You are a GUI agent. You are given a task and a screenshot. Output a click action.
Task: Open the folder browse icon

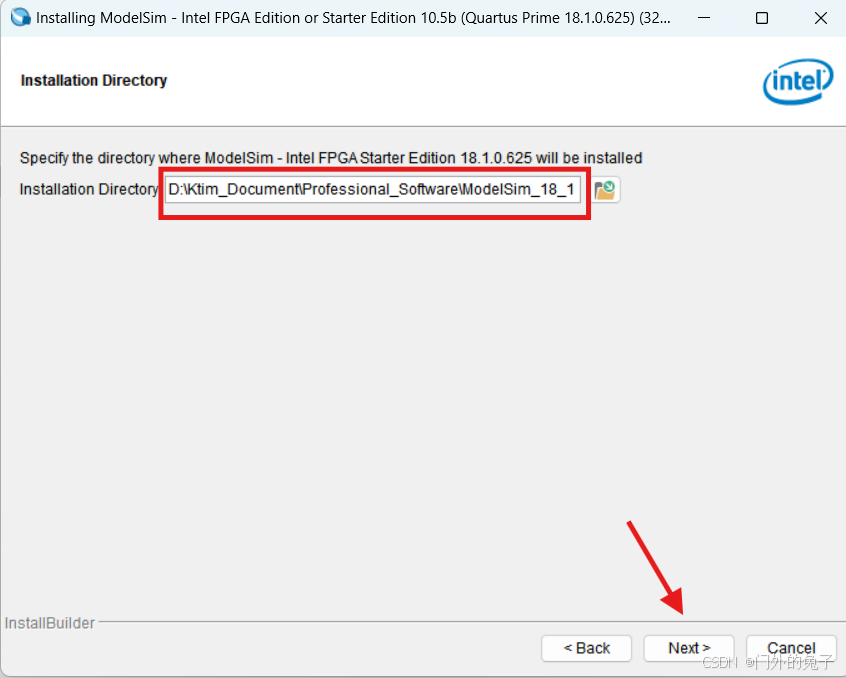pos(605,190)
